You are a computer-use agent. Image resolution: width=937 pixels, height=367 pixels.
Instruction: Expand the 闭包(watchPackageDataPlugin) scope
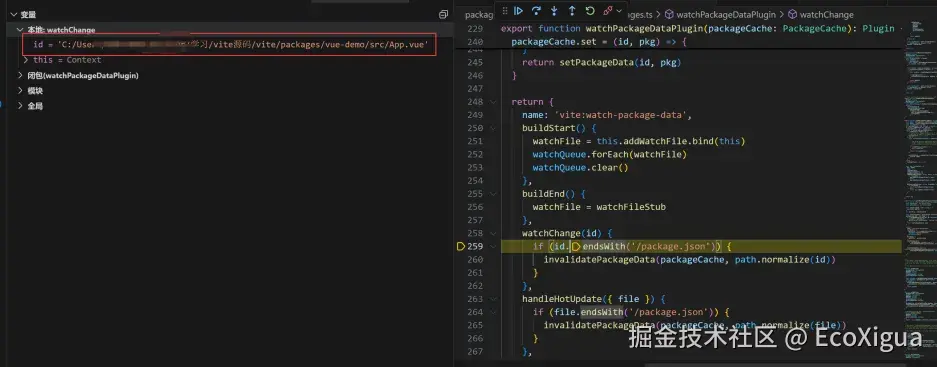click(20, 75)
